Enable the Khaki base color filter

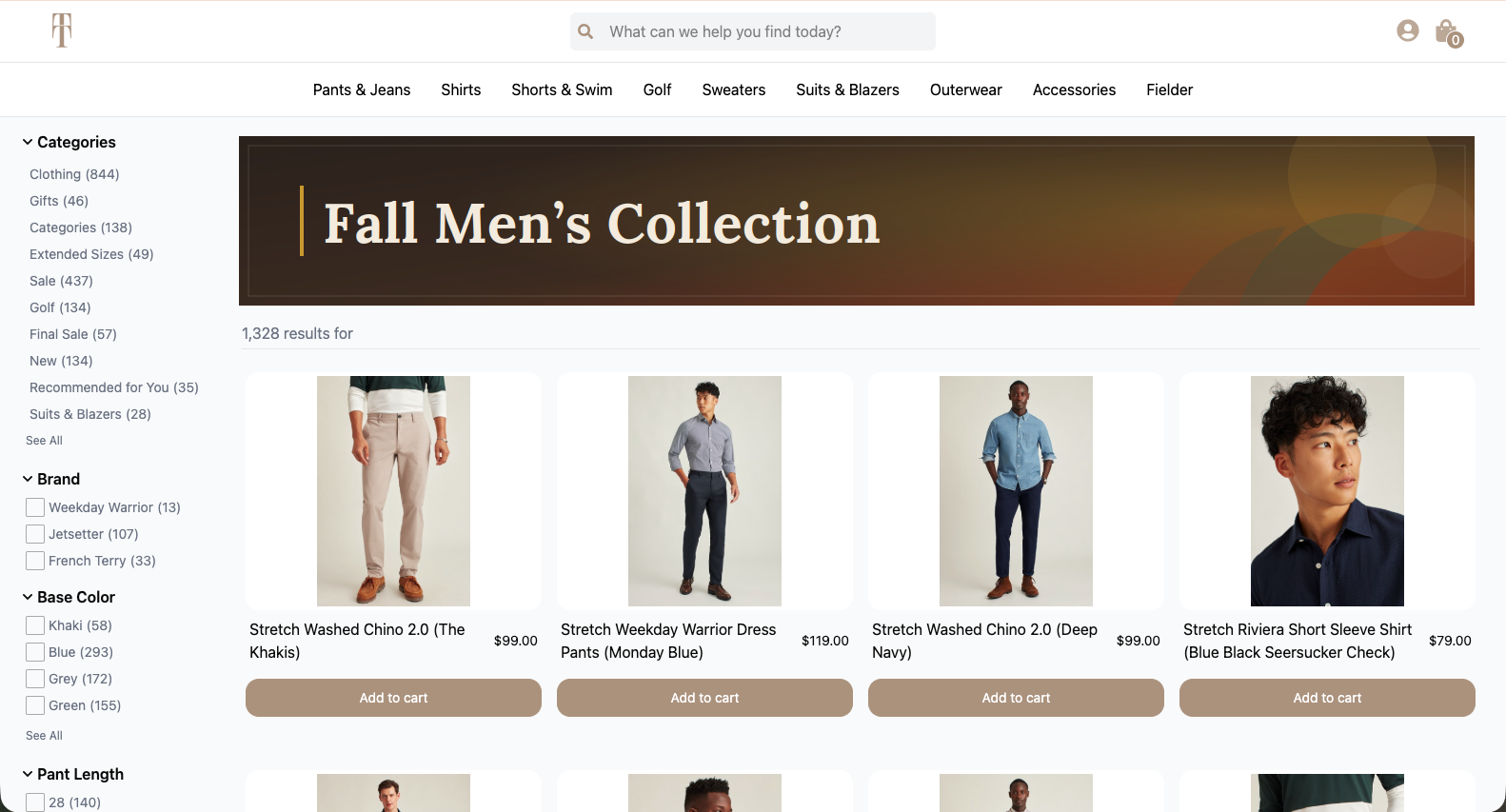click(35, 625)
